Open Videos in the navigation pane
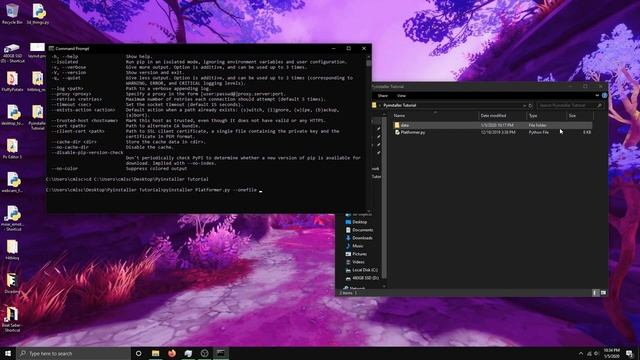Screen dimensions: 640x360 click(x=355, y=262)
